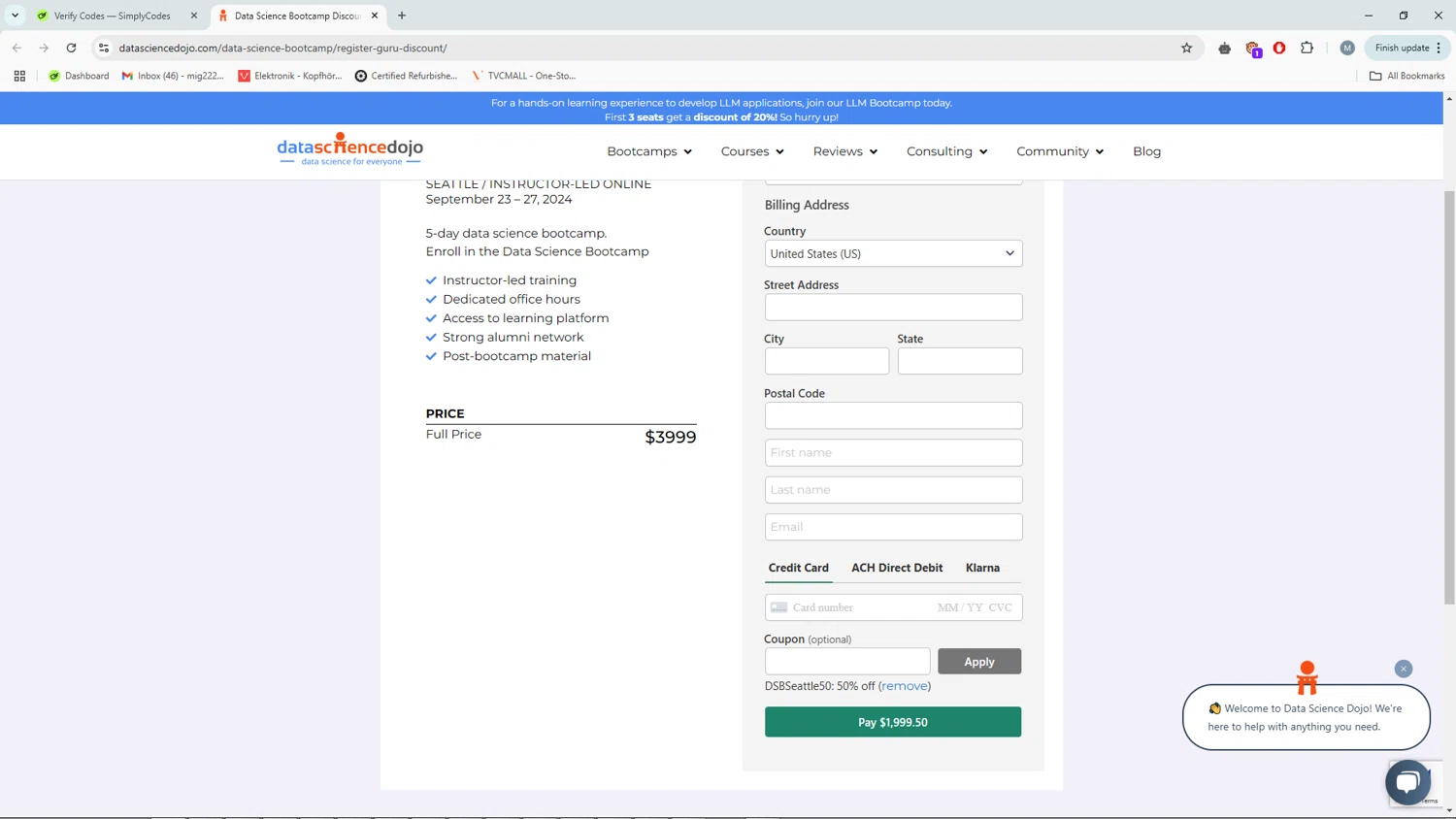Open the apps grid icon in the bookmarks bar
The height and width of the screenshot is (819, 1456).
coord(19,76)
